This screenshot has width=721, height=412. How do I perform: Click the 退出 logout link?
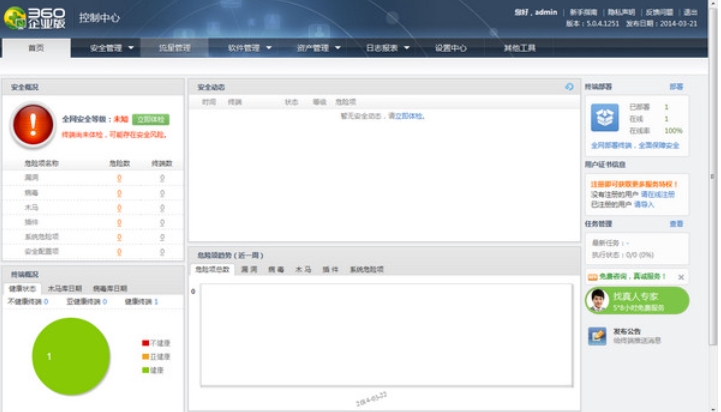click(x=690, y=12)
